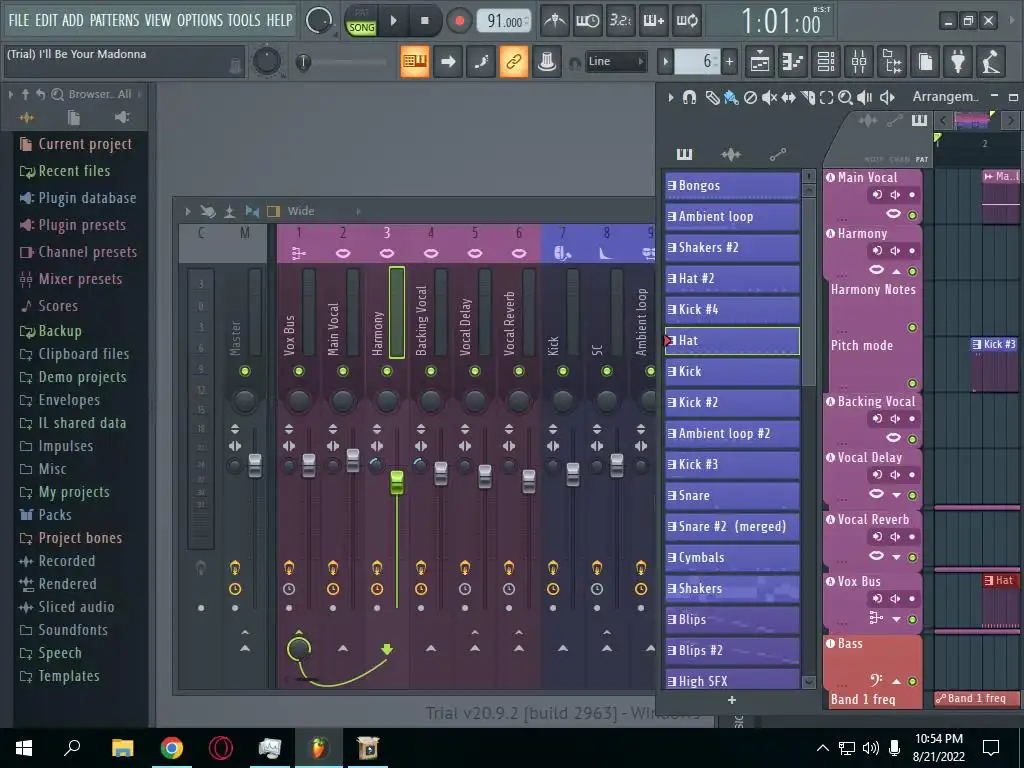Open the Packs folder in browser
This screenshot has width=1024, height=768.
(55, 515)
